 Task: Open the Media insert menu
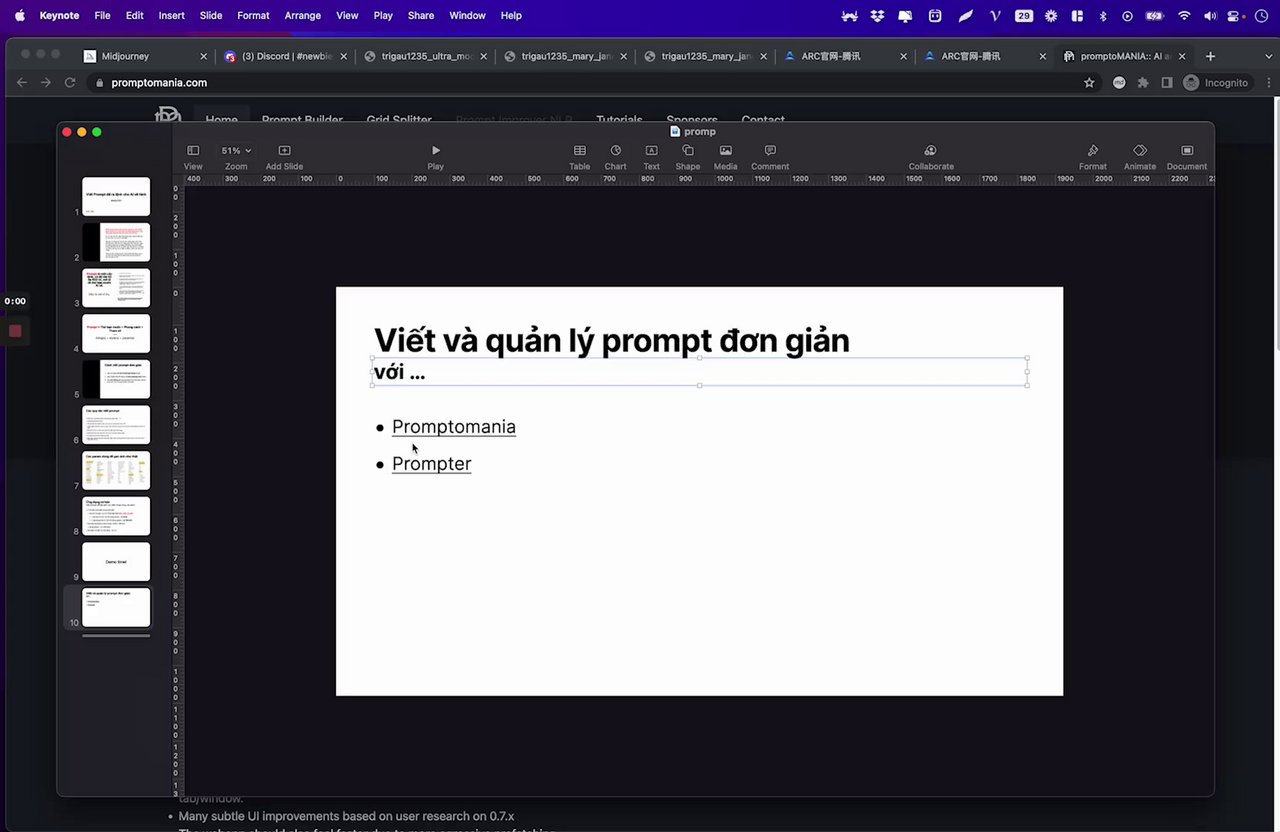[x=726, y=157]
